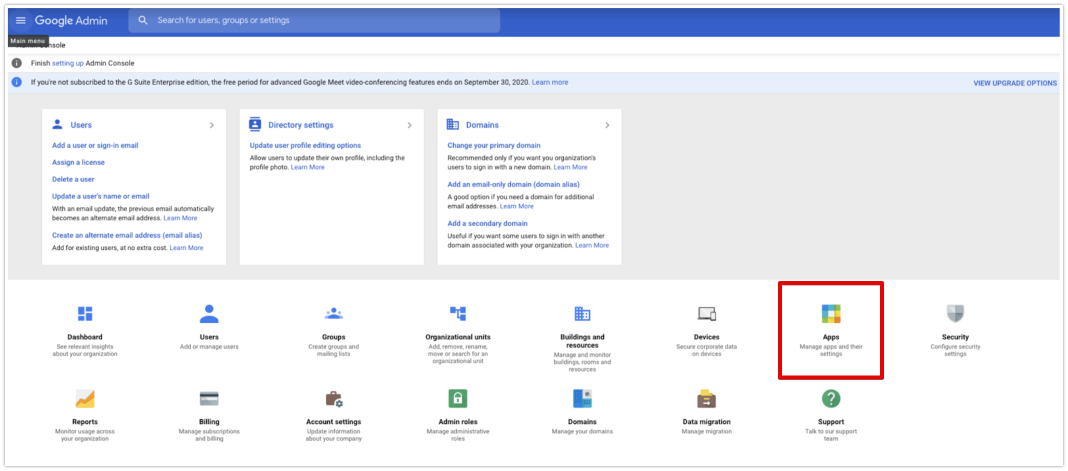Open the Groups icon
1068x471 pixels.
[334, 314]
